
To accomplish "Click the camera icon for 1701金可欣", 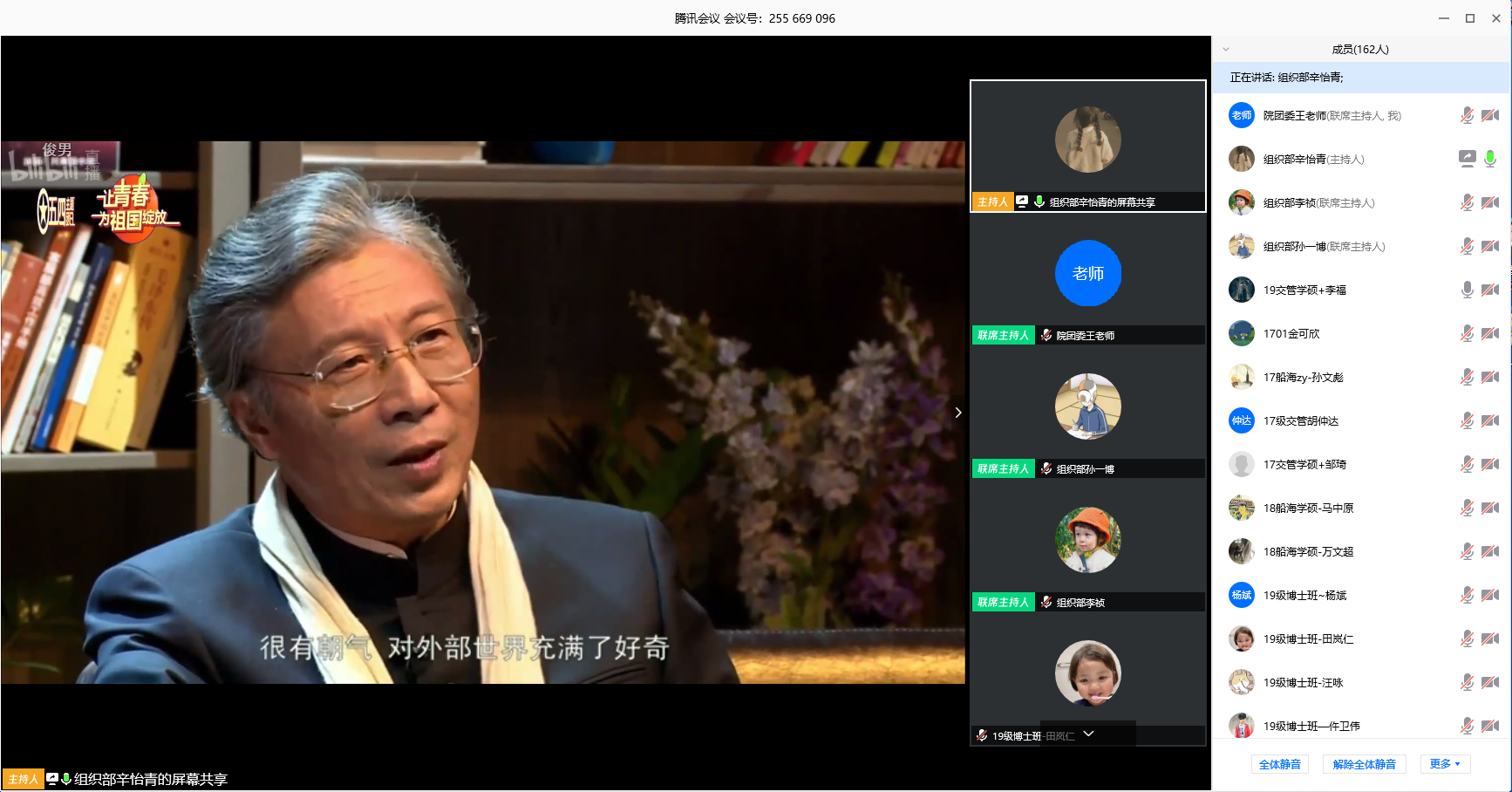I will (x=1490, y=333).
